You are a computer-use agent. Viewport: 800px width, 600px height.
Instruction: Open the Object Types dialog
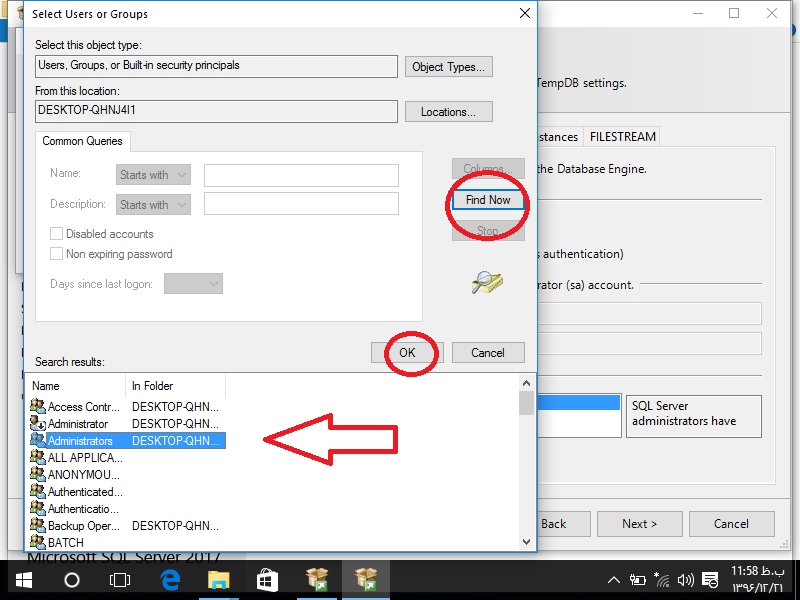(x=449, y=67)
